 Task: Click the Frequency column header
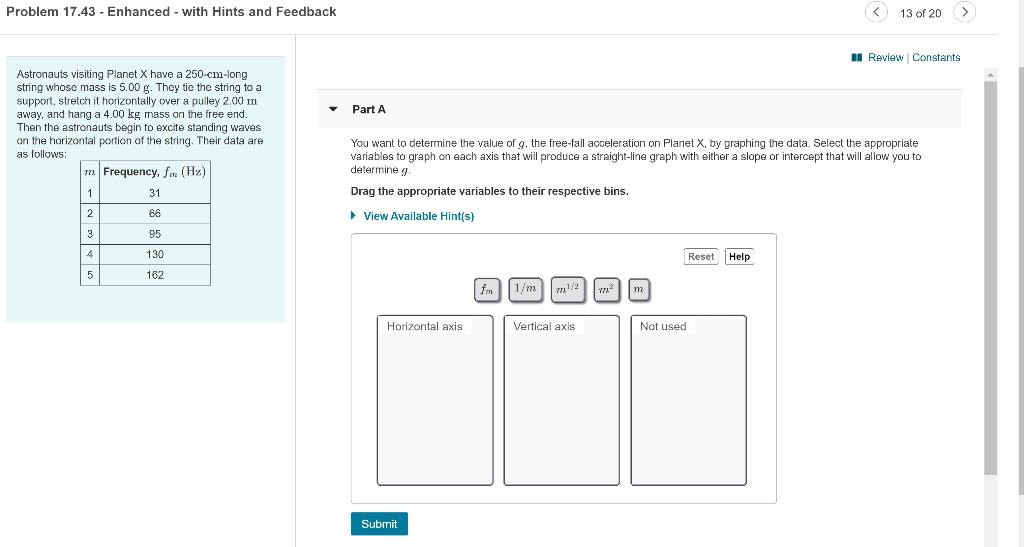[x=155, y=172]
